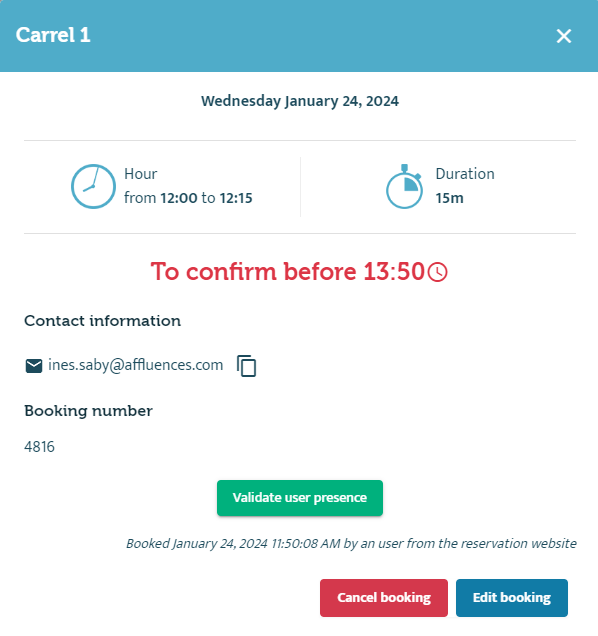Click the Booking number heading

click(x=88, y=411)
